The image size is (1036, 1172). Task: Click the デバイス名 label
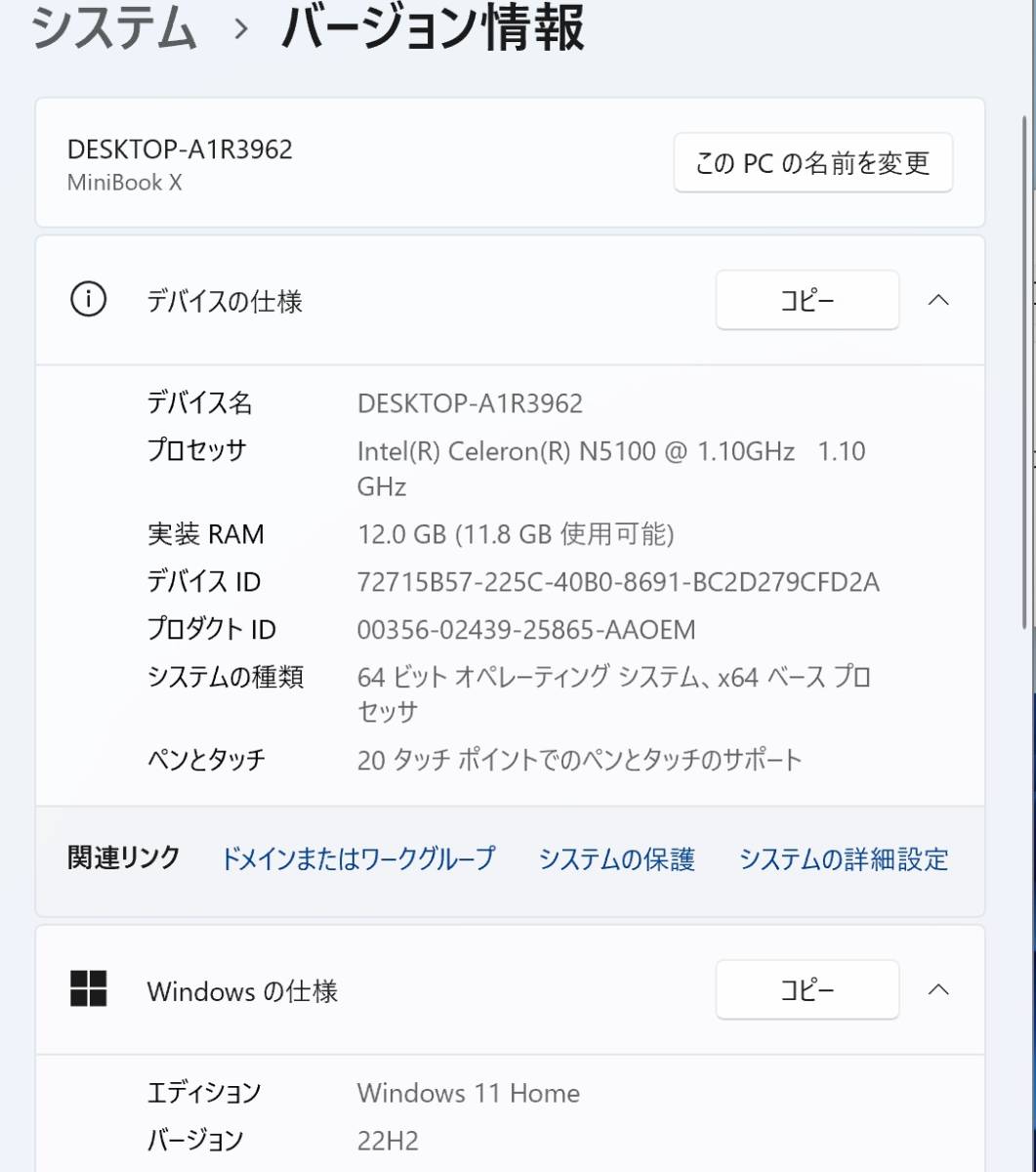(x=199, y=402)
